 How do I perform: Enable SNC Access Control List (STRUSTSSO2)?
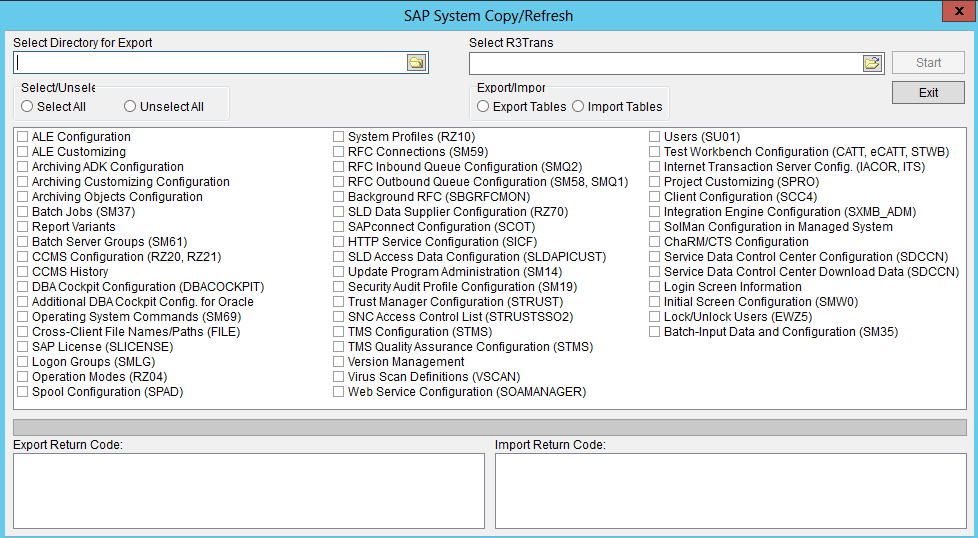tap(339, 317)
